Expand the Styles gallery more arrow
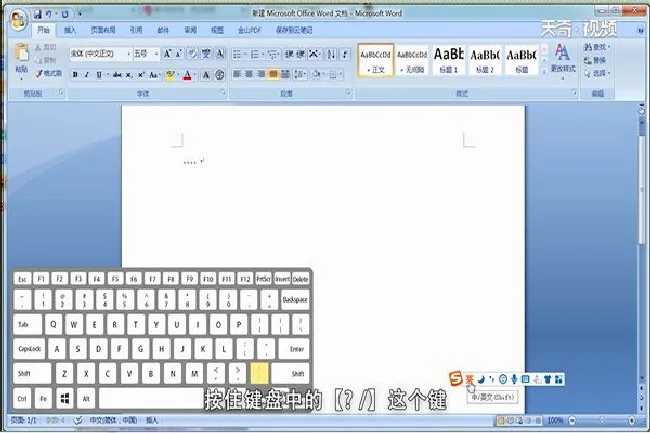This screenshot has height=433, width=650. (x=544, y=71)
